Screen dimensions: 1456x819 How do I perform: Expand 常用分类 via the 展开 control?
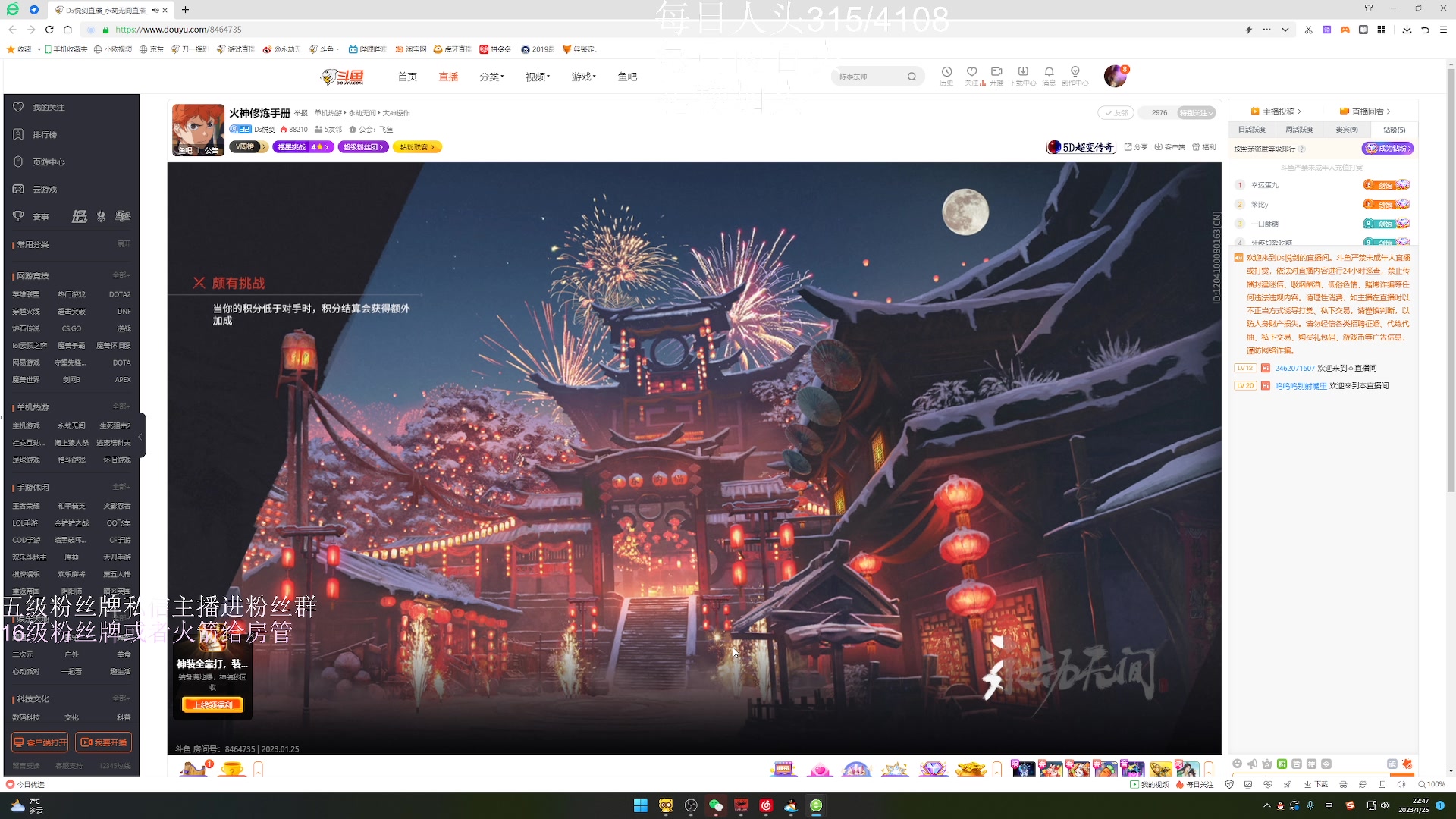(124, 244)
